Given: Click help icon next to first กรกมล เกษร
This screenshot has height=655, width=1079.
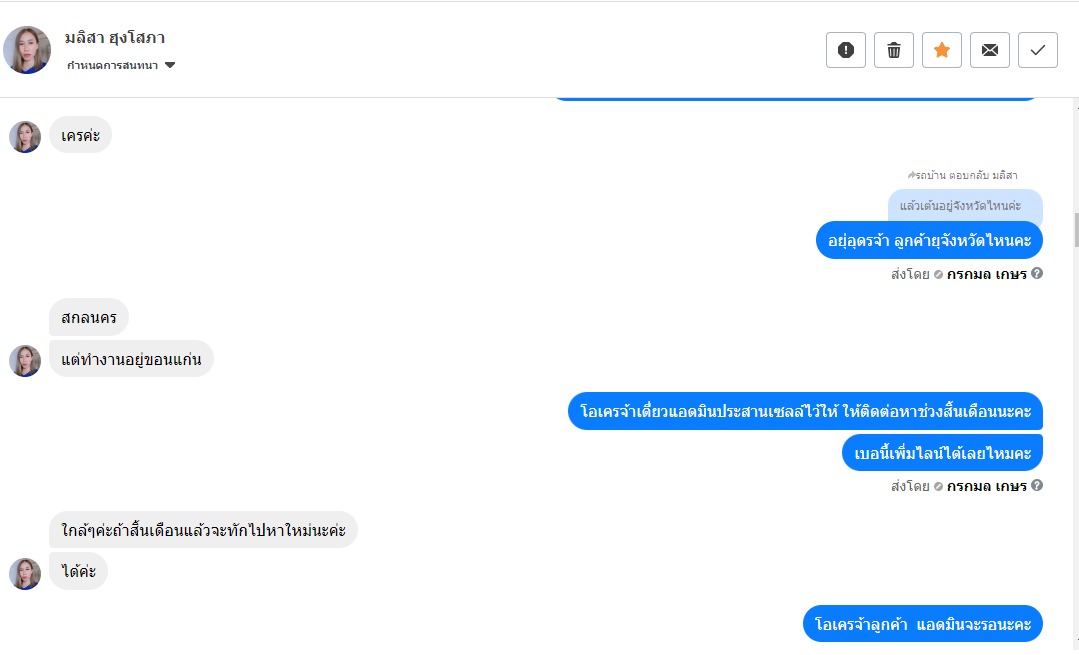Looking at the screenshot, I should (1037, 273).
